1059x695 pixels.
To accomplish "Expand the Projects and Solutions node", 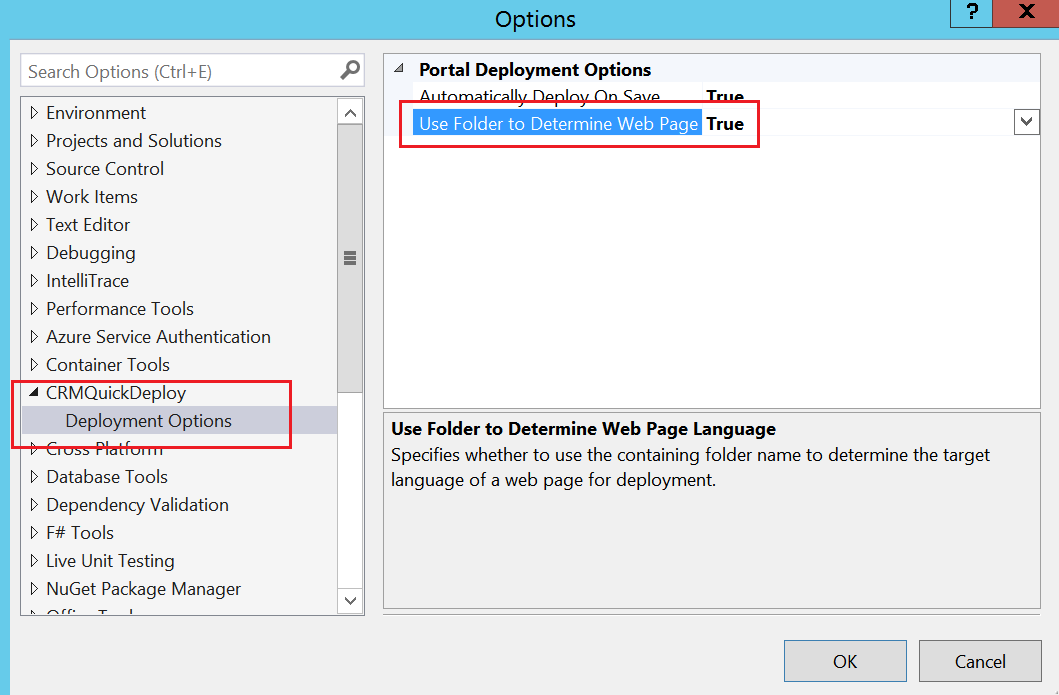I will tap(35, 141).
